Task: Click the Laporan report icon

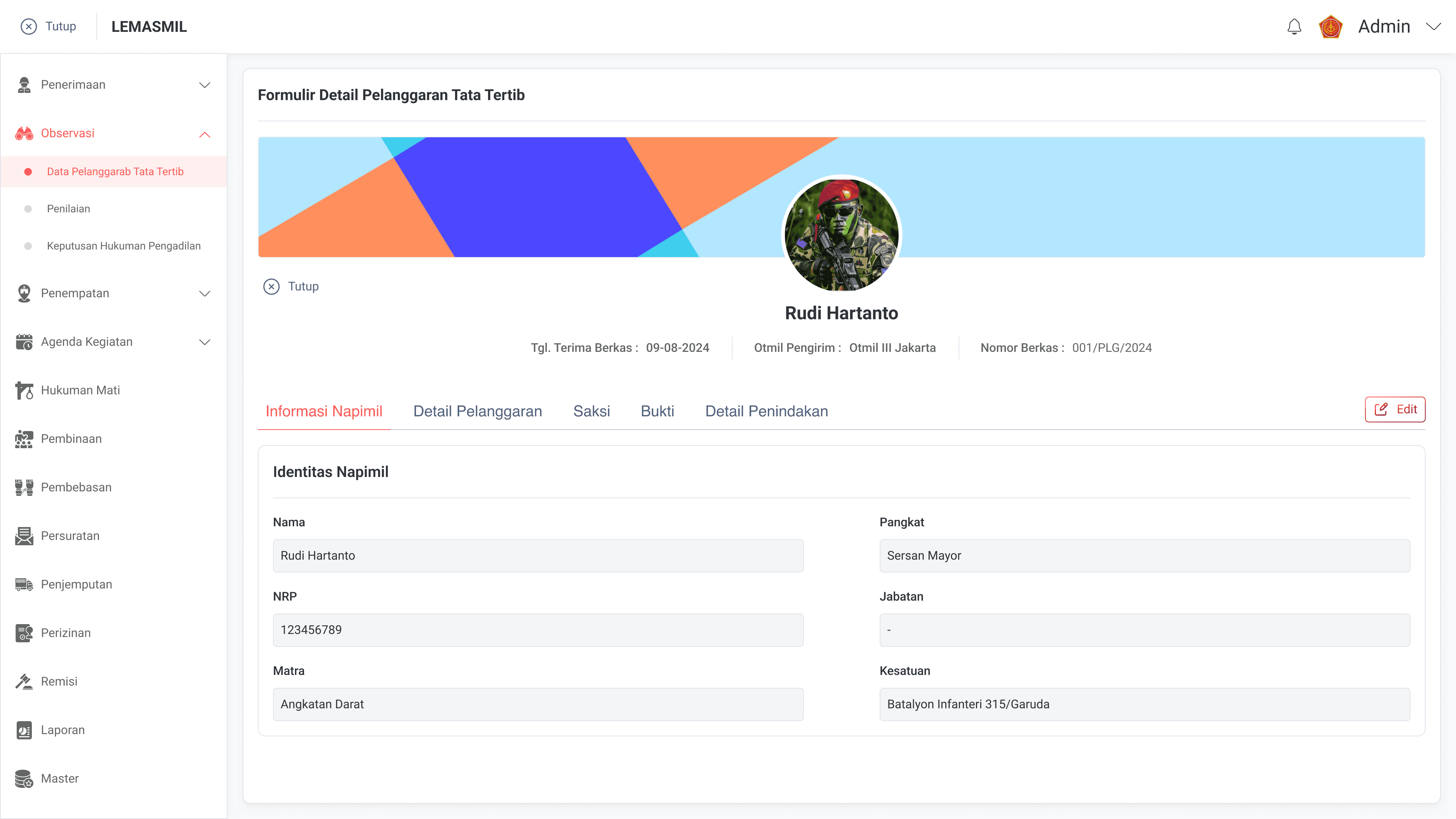Action: coord(24,730)
